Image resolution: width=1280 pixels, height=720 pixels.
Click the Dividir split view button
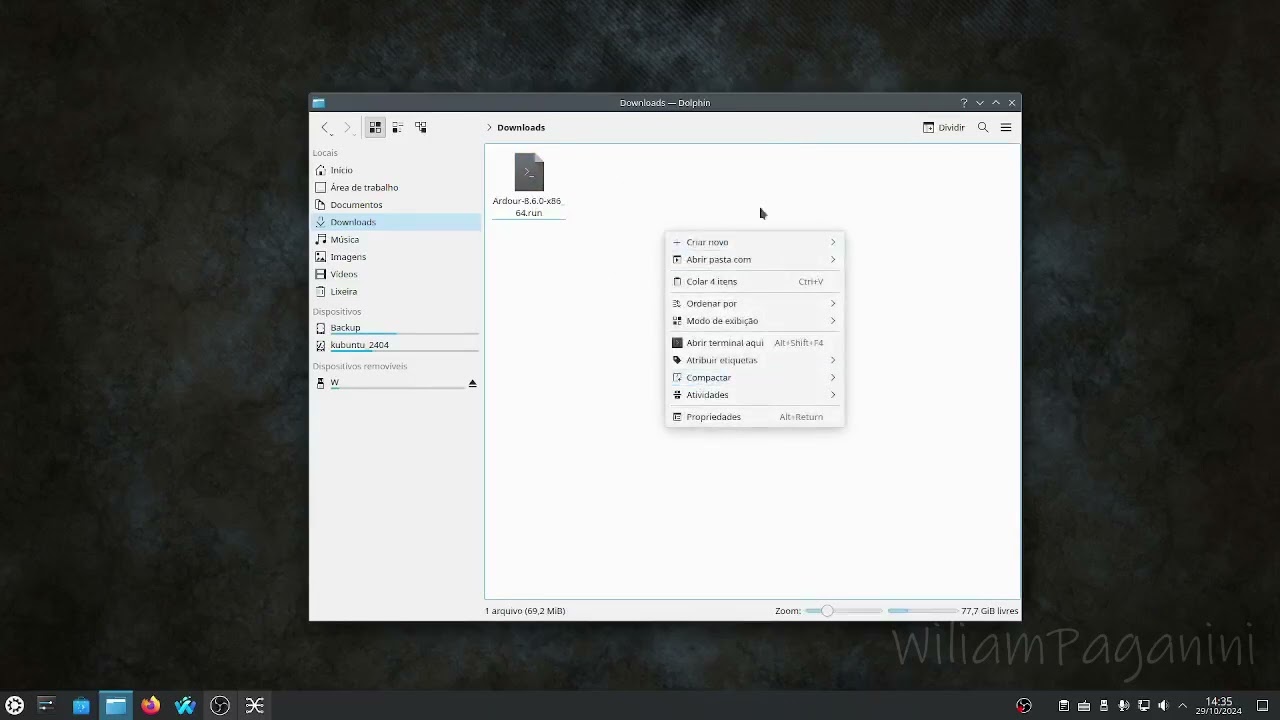tap(944, 128)
